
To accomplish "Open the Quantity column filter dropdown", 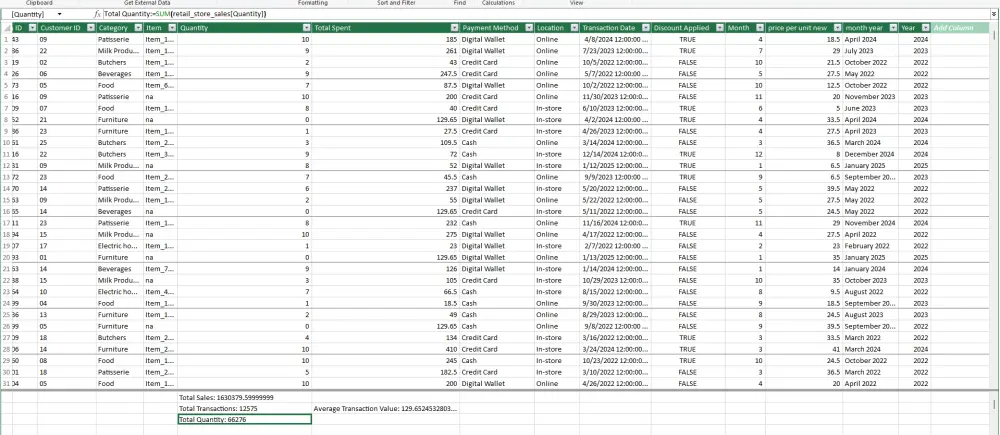I will coord(307,28).
